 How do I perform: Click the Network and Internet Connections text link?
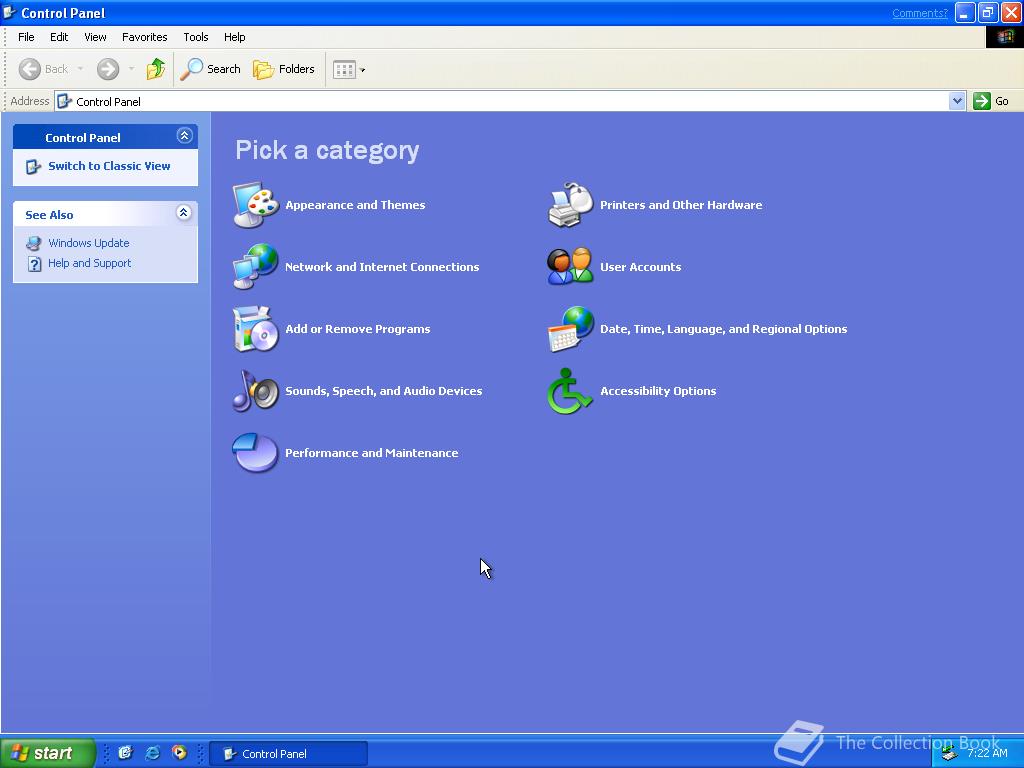click(x=382, y=267)
